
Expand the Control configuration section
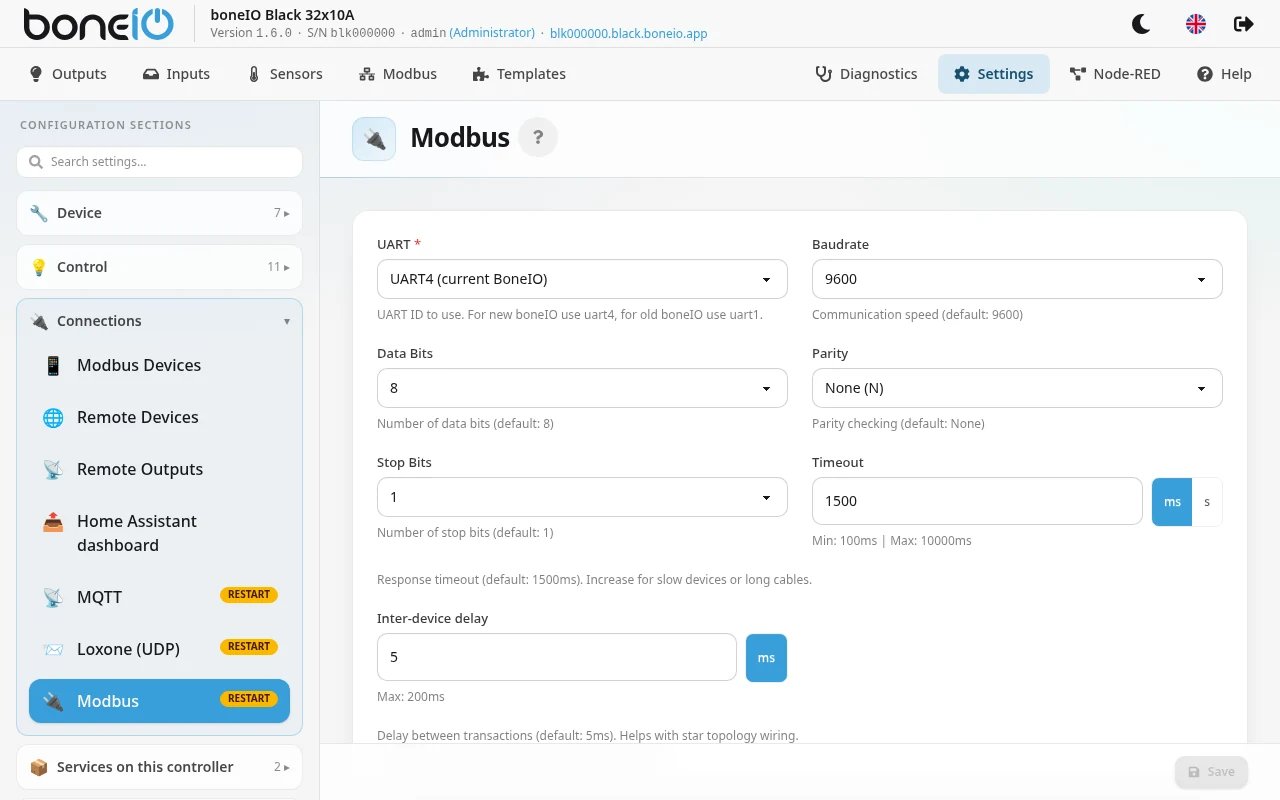[159, 267]
